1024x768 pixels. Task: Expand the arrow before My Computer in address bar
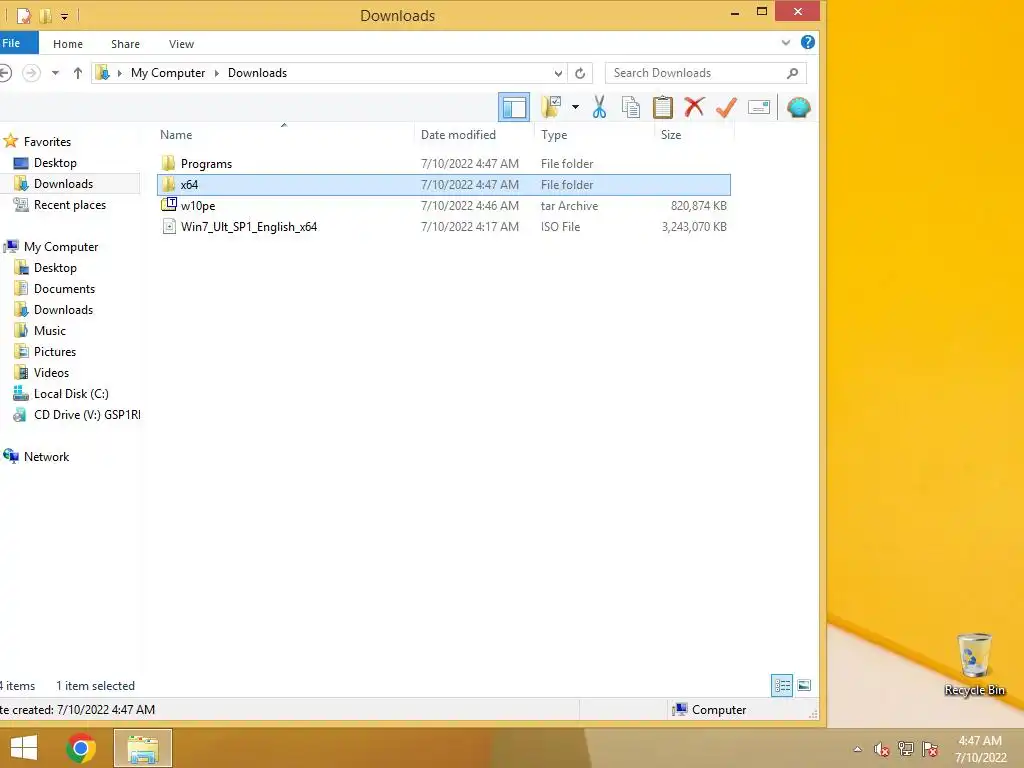coord(120,73)
